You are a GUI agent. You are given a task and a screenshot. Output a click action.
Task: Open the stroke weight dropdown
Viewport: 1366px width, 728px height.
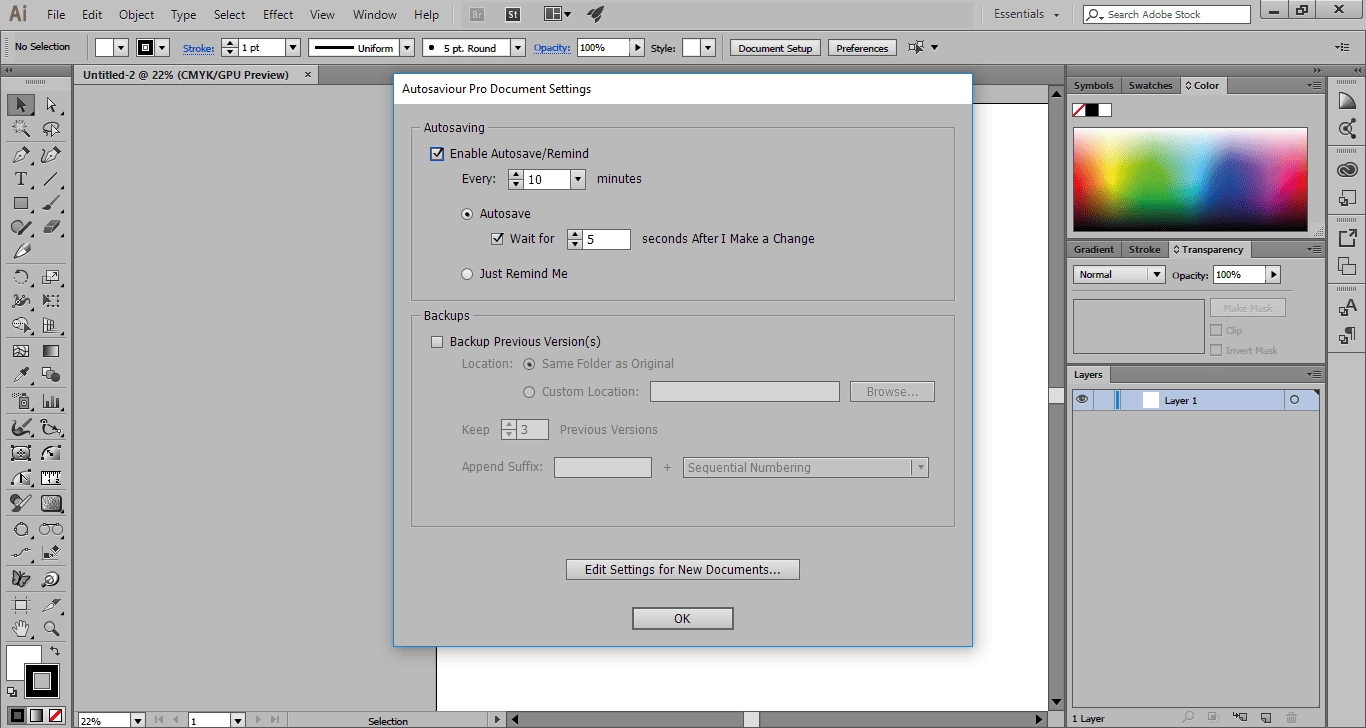coord(293,48)
